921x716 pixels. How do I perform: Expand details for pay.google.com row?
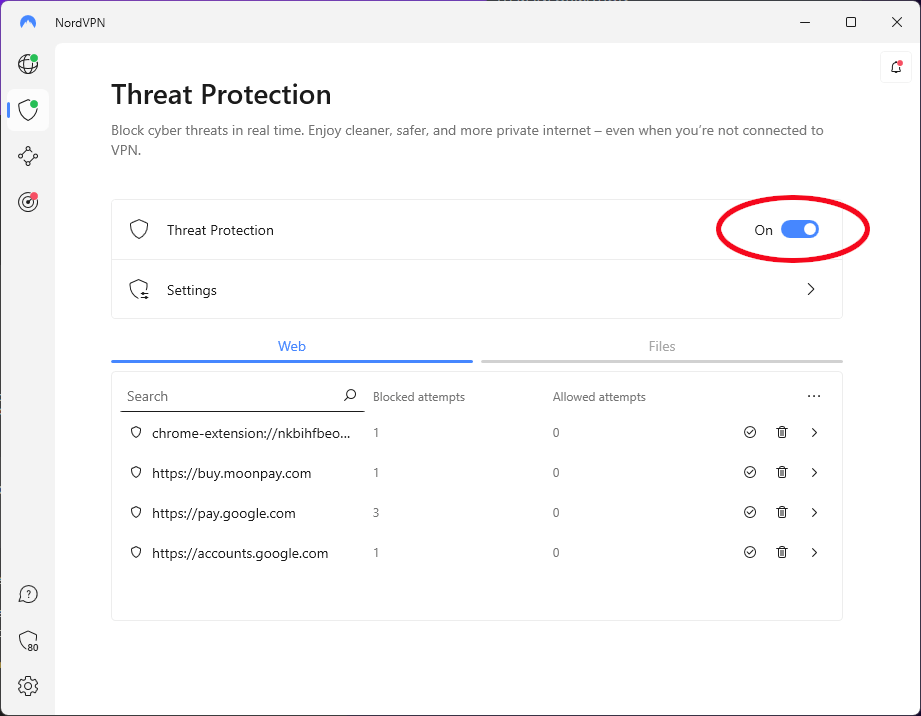pos(814,512)
